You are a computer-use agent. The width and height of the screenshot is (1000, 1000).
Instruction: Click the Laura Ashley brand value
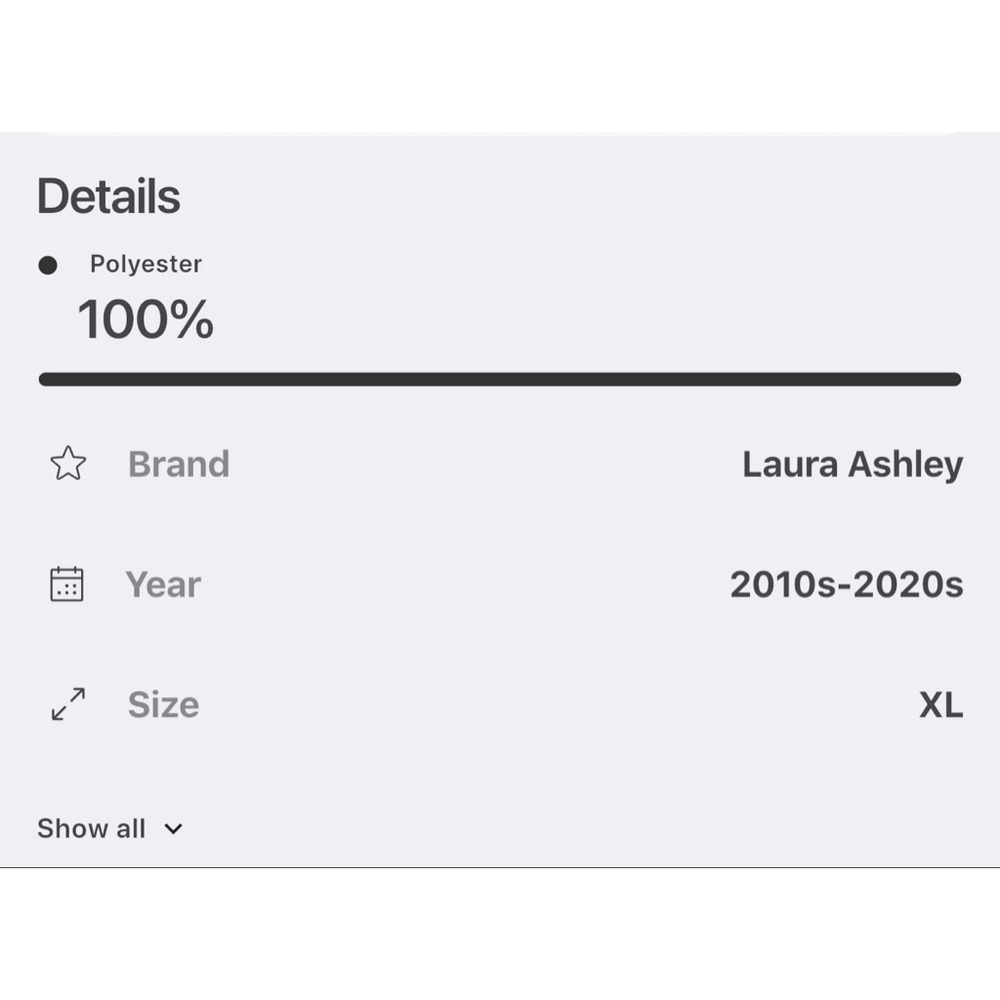(852, 464)
